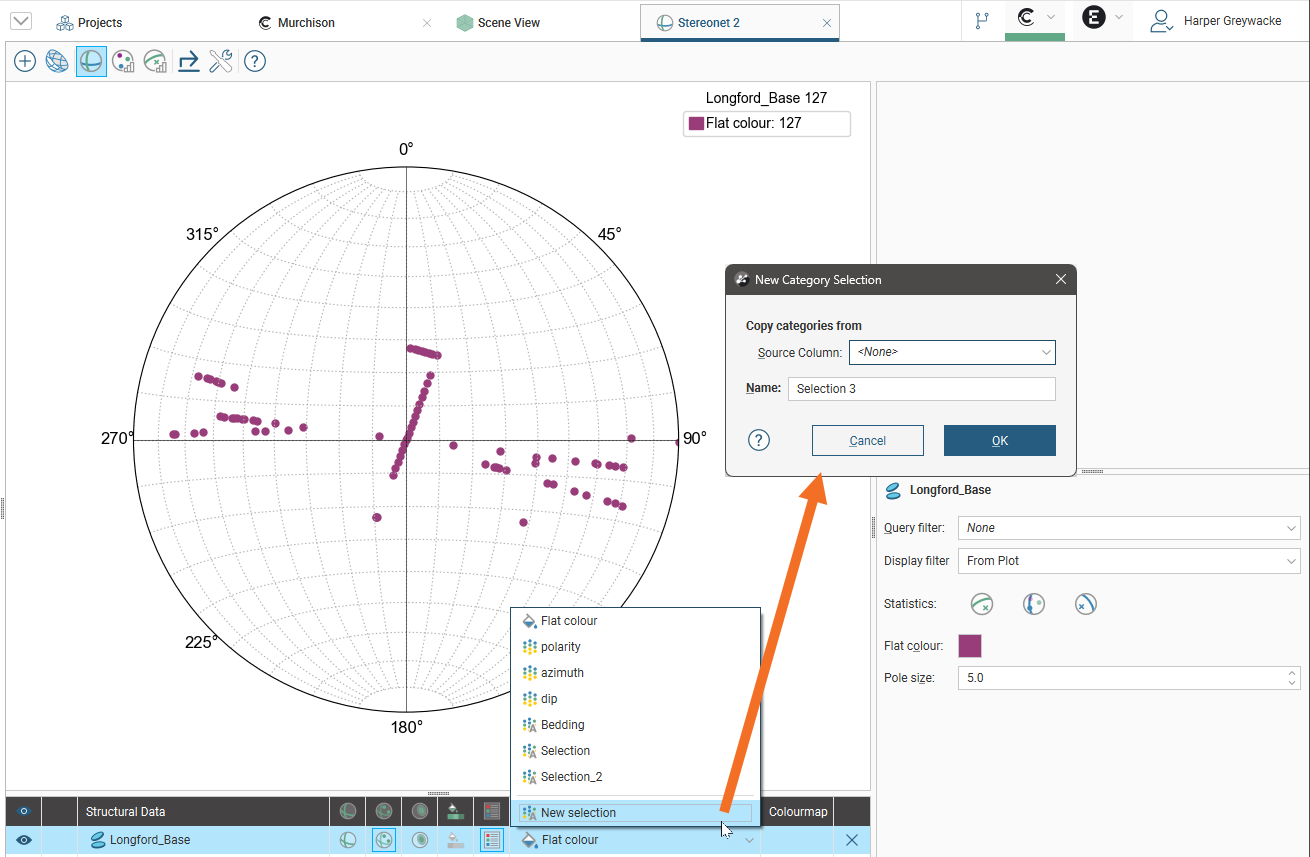Open the Display filter dropdown
The width and height of the screenshot is (1310, 857).
[x=1128, y=561]
